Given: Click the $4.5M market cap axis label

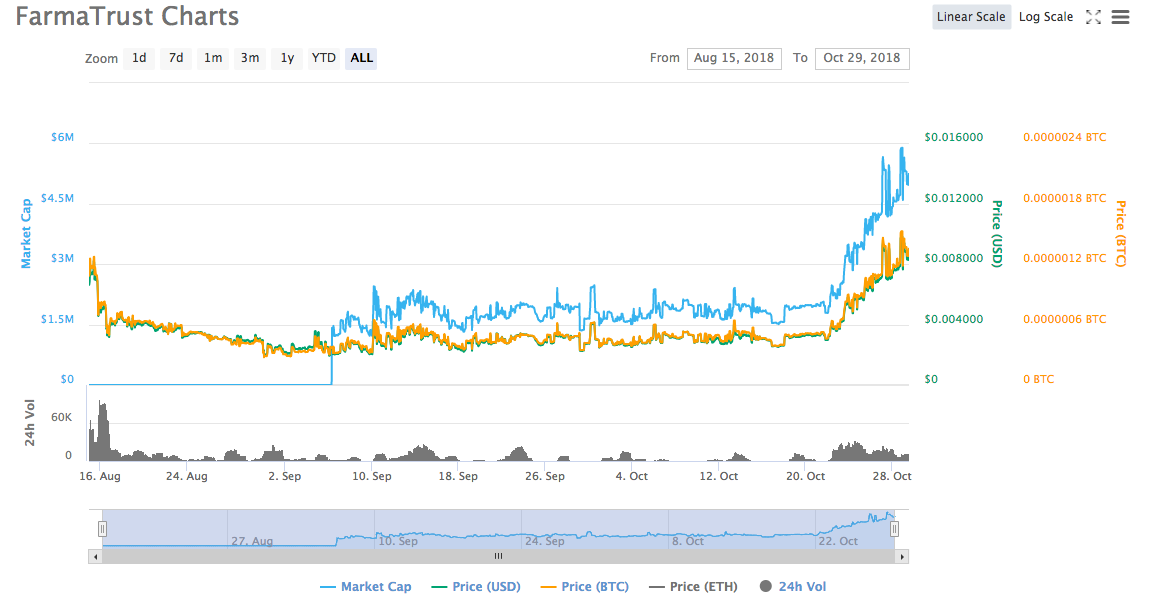Looking at the screenshot, I should 57,198.
